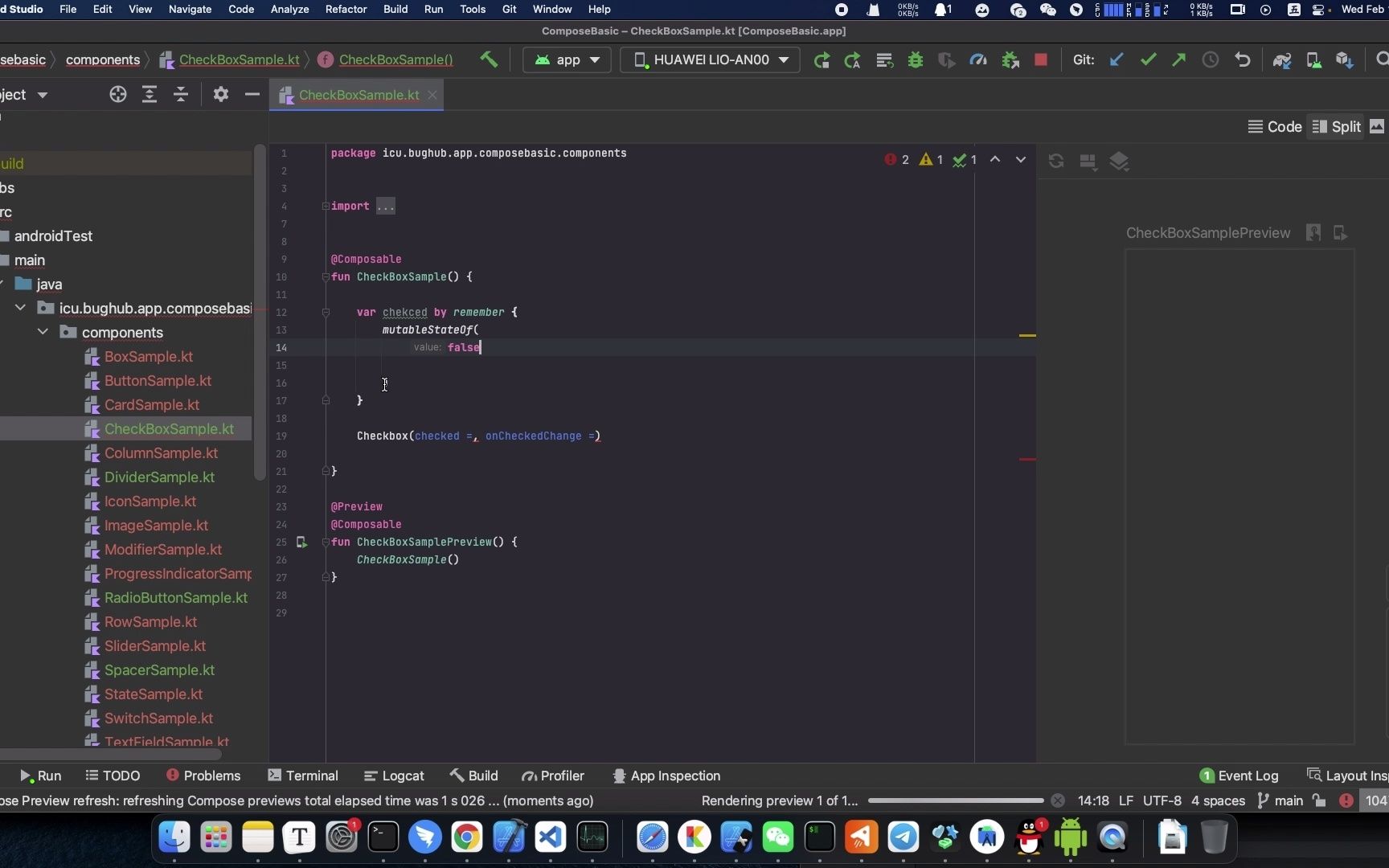Switch editor to Split mode
The height and width of the screenshot is (868, 1389).
(x=1338, y=126)
